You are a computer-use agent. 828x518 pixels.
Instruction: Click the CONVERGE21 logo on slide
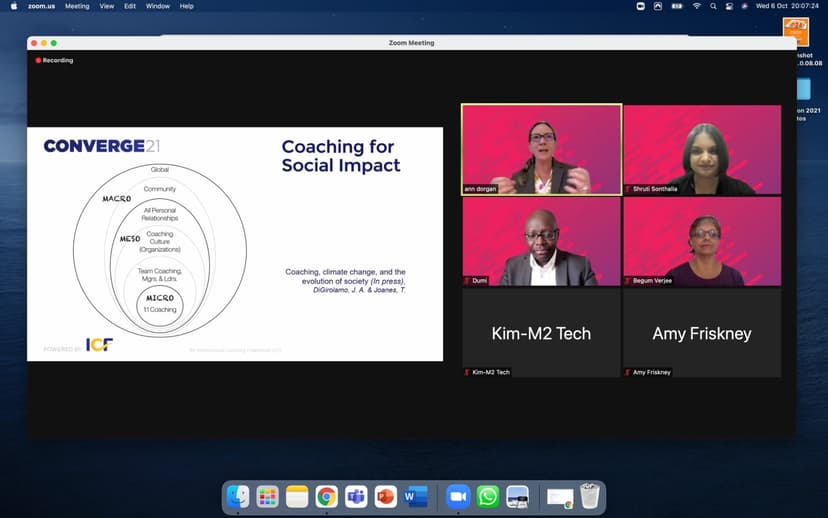pos(101,146)
